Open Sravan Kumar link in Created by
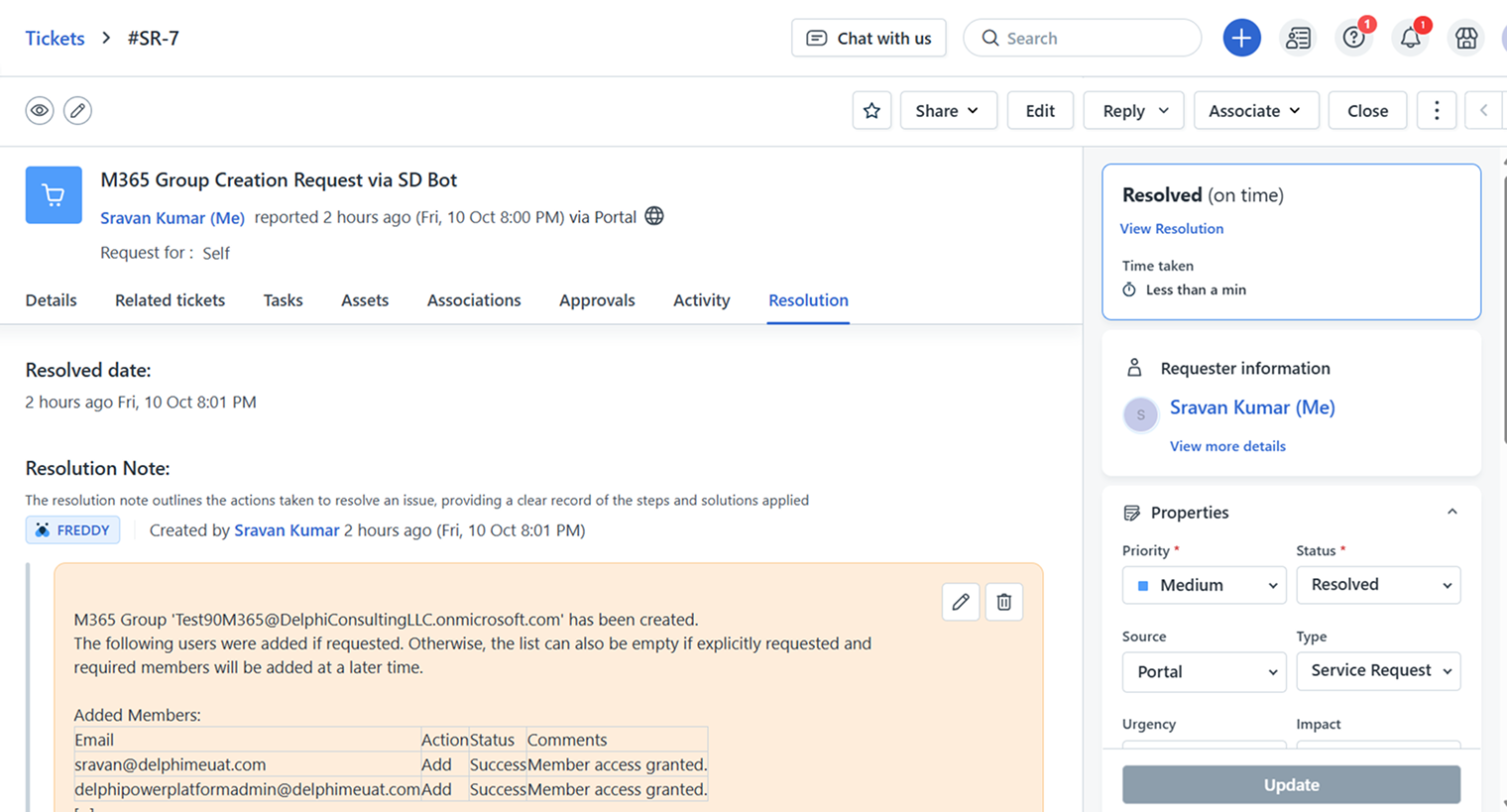Viewport: 1507px width, 812px height. [x=287, y=530]
